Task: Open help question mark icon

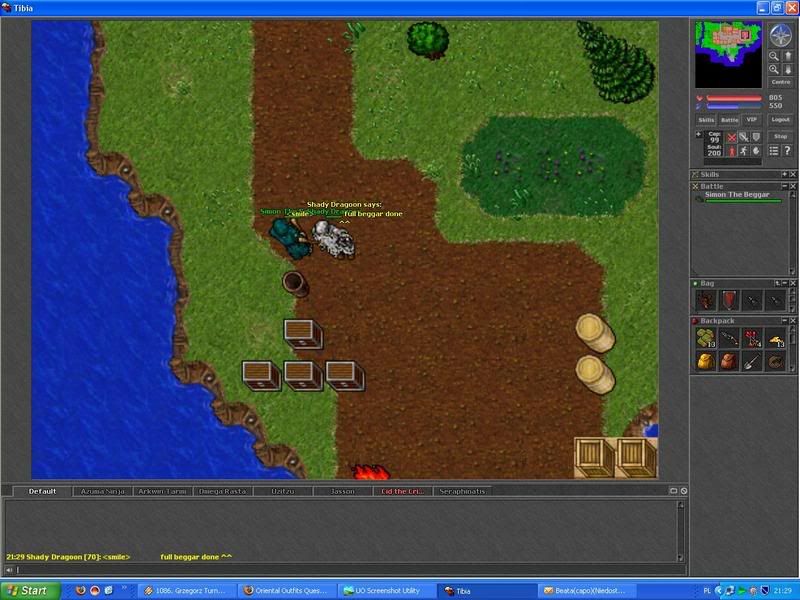Action: click(787, 151)
